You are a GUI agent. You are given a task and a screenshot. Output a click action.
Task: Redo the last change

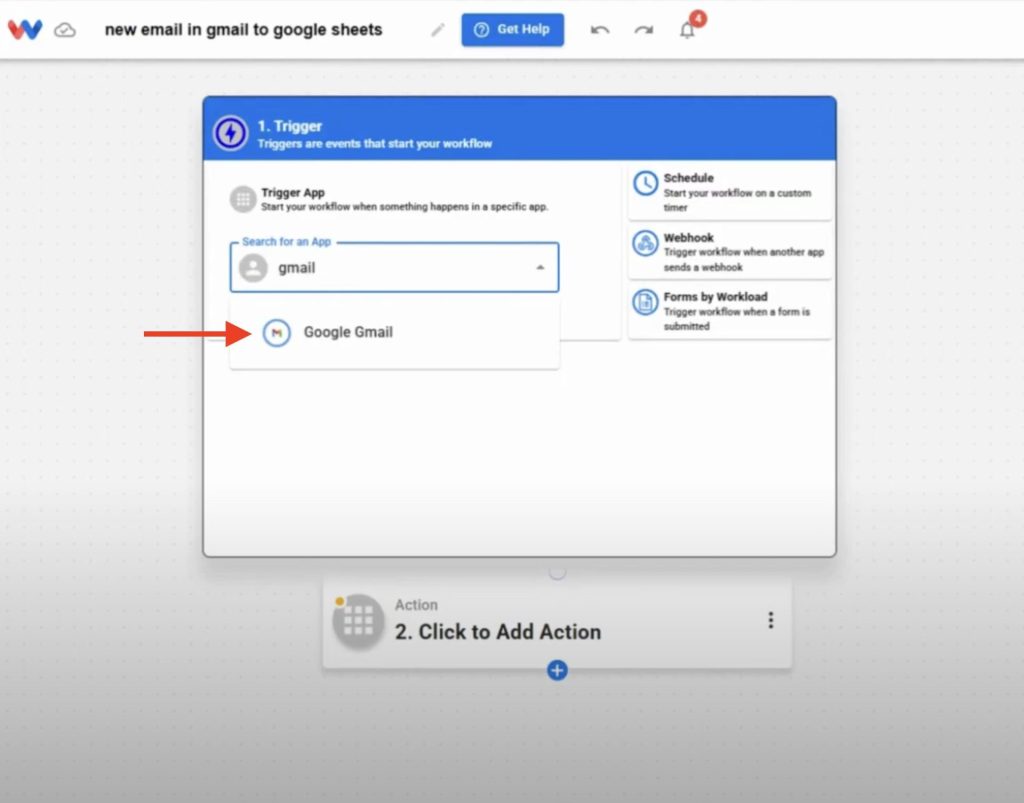643,30
